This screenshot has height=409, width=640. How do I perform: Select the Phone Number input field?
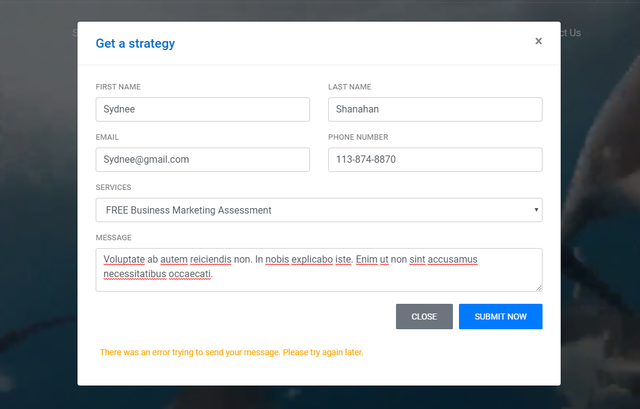[x=435, y=160]
